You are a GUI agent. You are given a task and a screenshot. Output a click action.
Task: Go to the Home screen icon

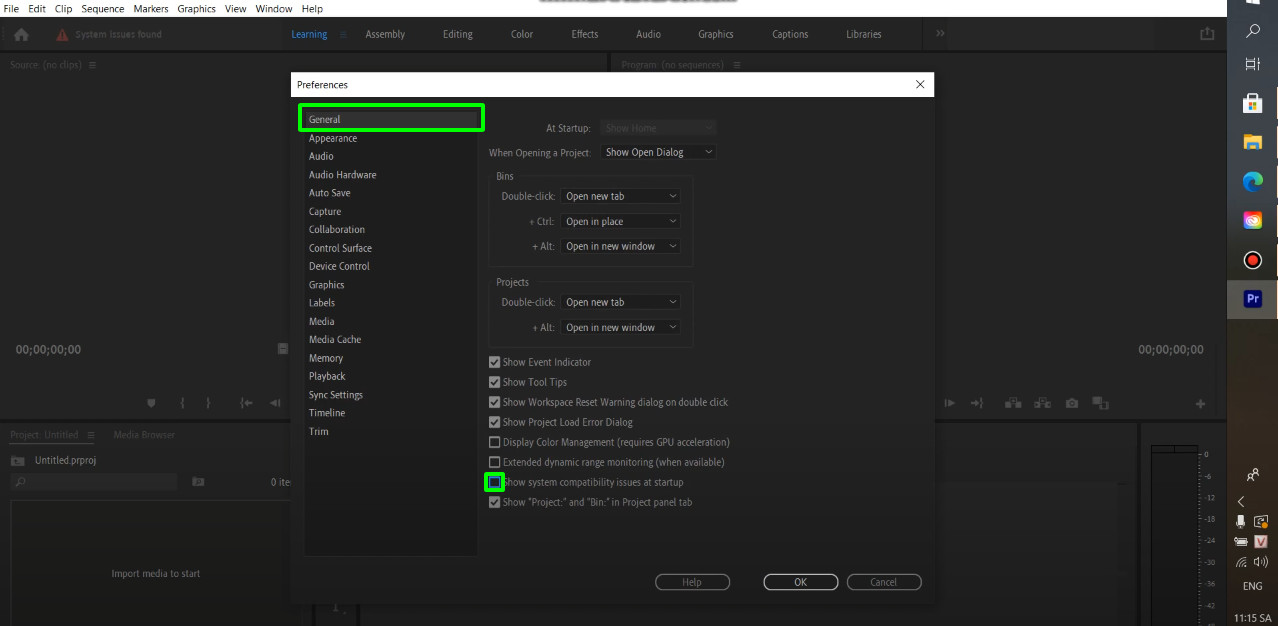tap(21, 34)
